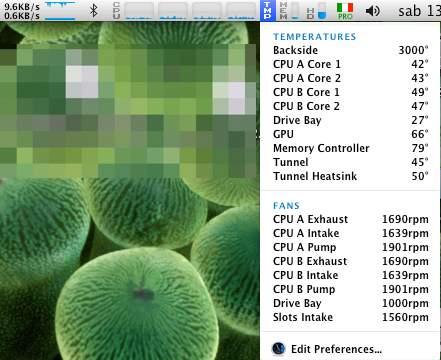Select the CPU A Core 1 row
The image size is (441, 360).
(350, 64)
